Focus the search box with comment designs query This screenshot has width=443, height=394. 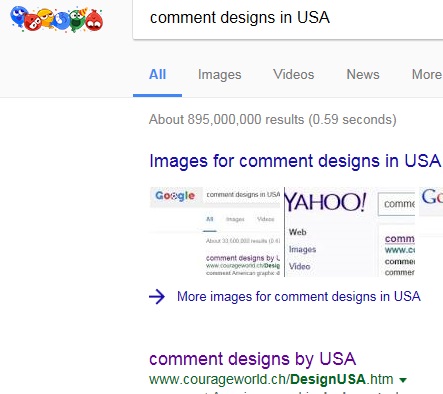click(288, 19)
